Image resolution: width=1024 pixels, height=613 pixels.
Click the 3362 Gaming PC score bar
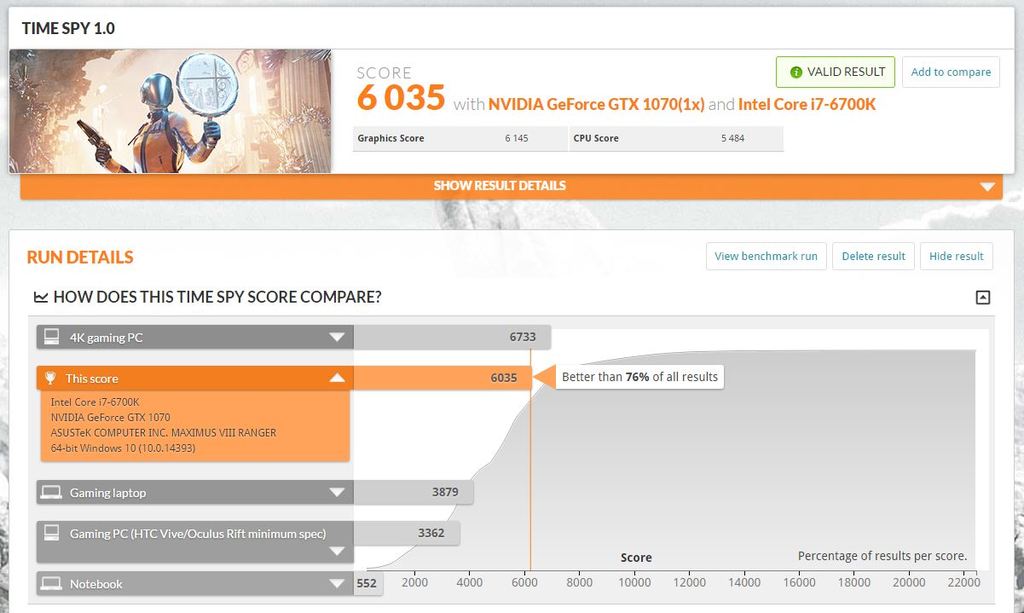[x=407, y=533]
